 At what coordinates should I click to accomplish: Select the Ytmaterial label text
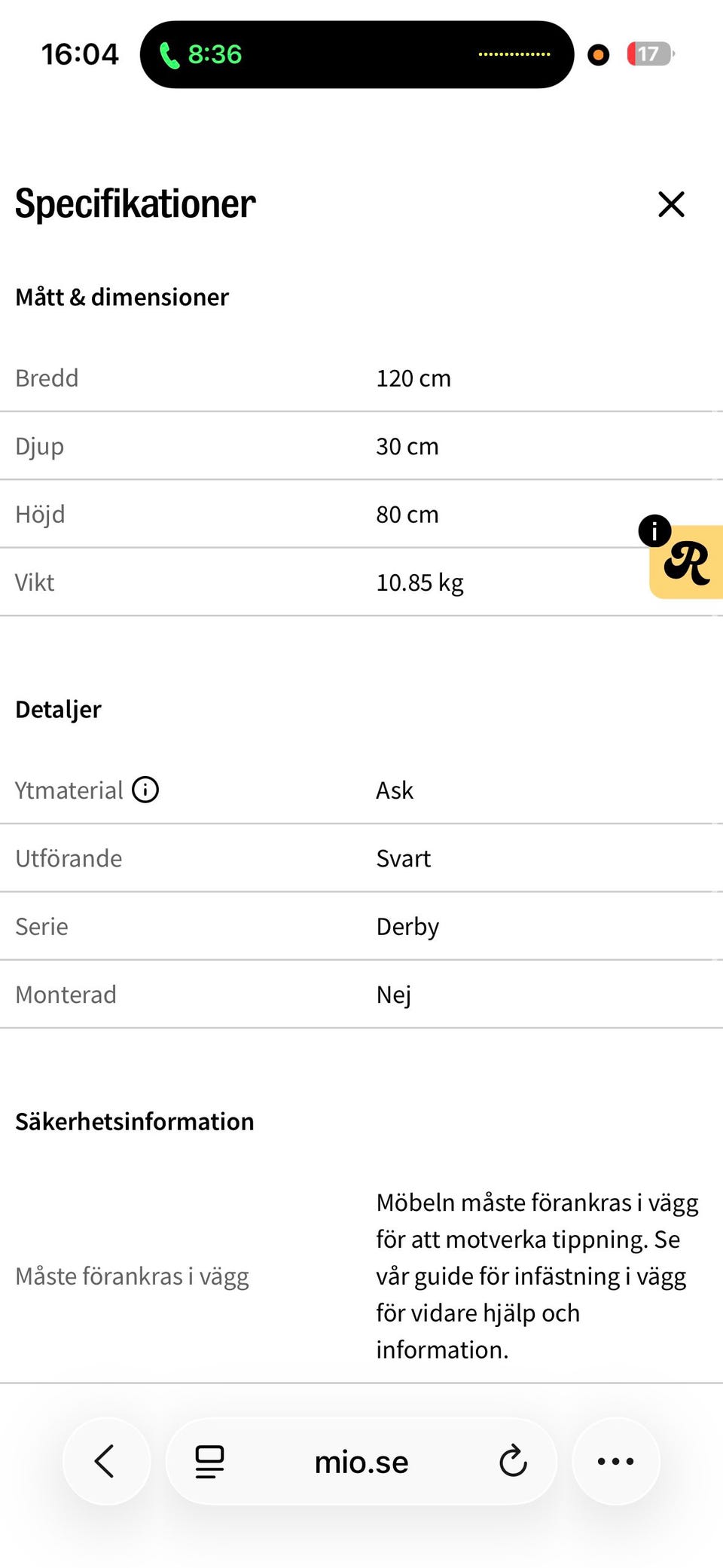pyautogui.click(x=69, y=790)
